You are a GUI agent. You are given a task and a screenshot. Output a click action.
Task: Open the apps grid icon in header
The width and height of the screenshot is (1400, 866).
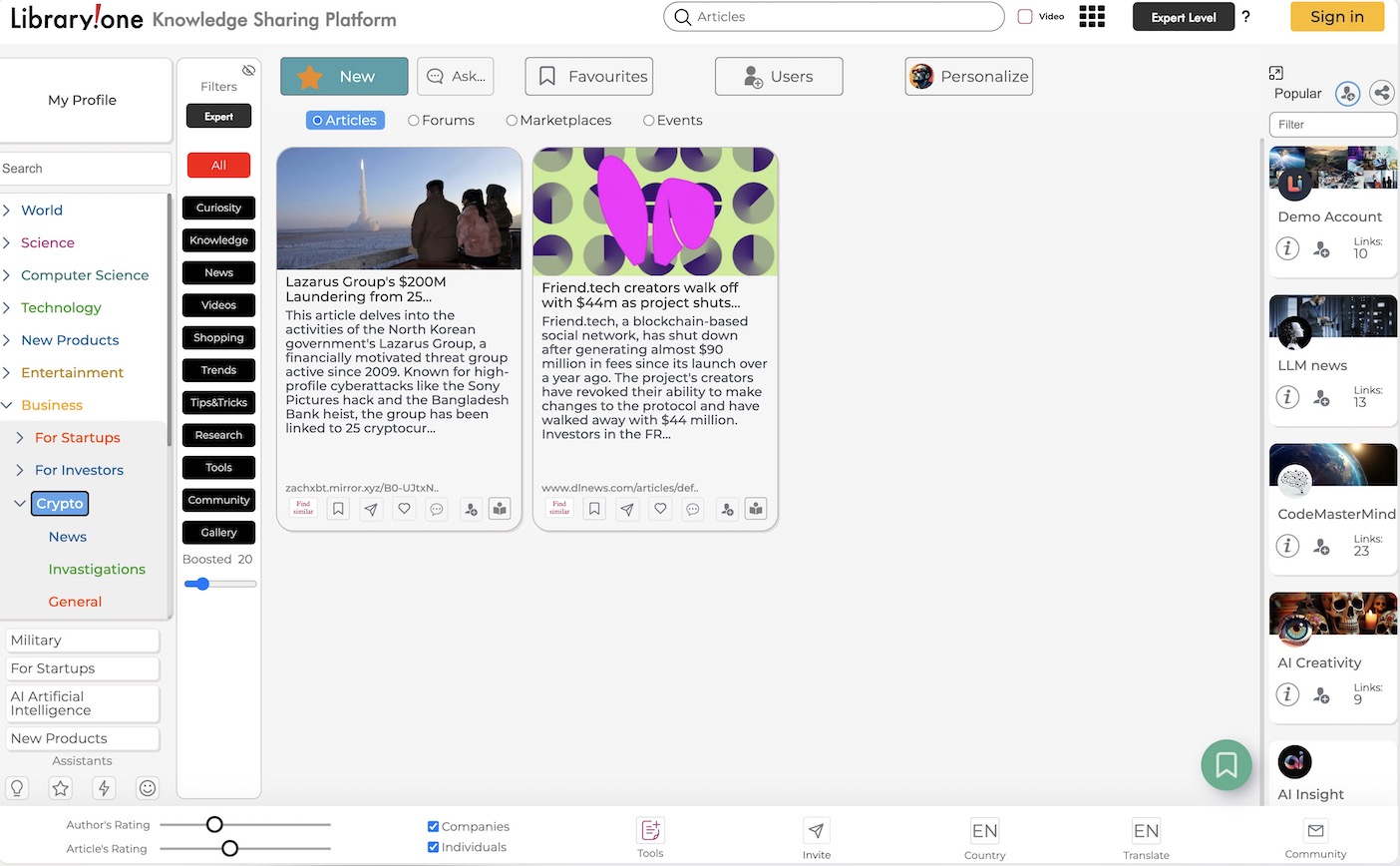1092,17
